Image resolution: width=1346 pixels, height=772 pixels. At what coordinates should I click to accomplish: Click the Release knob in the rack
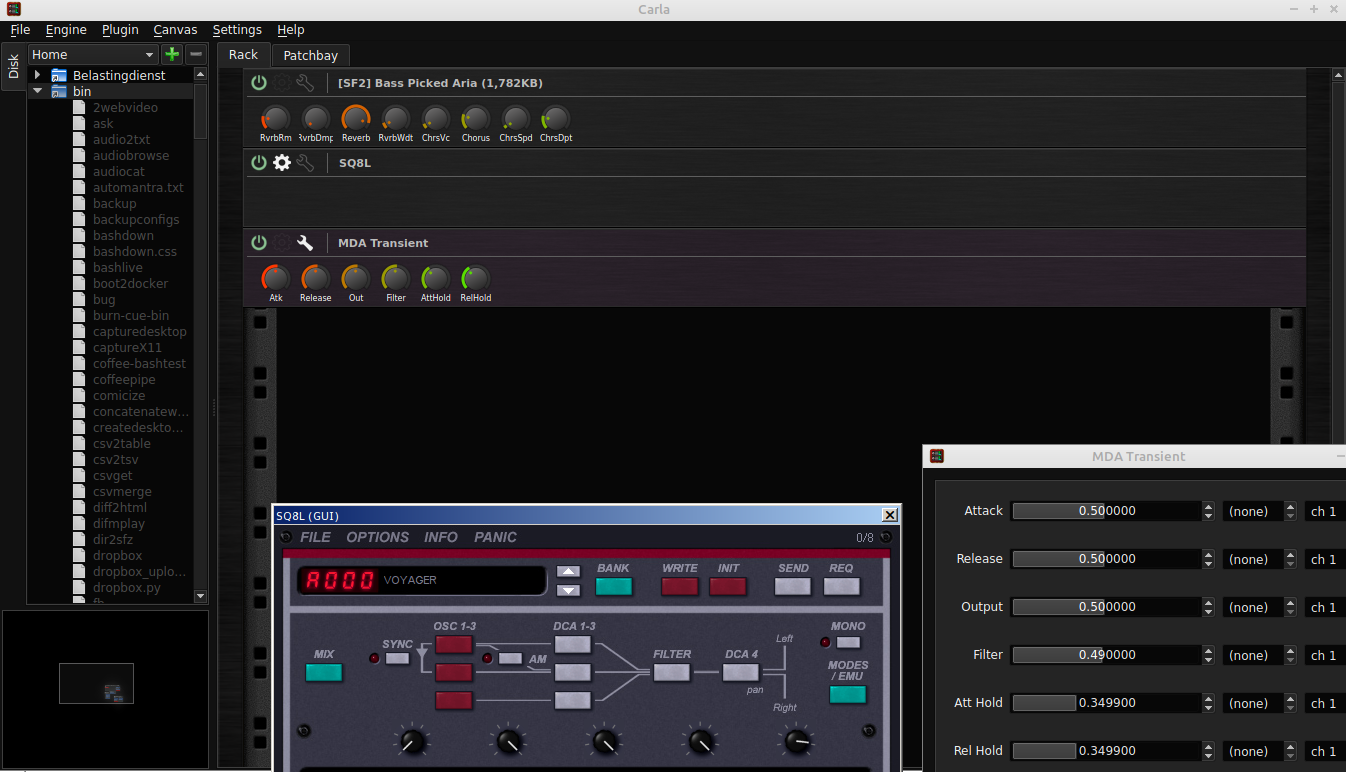point(316,279)
